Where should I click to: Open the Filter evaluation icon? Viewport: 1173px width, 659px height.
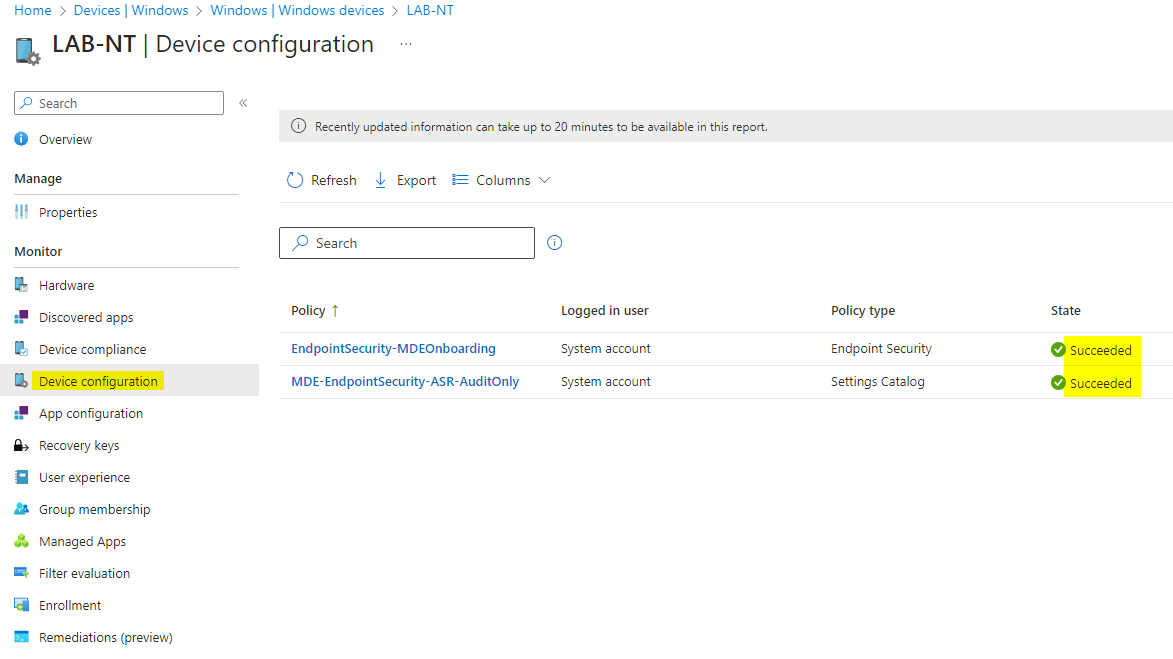(x=22, y=572)
